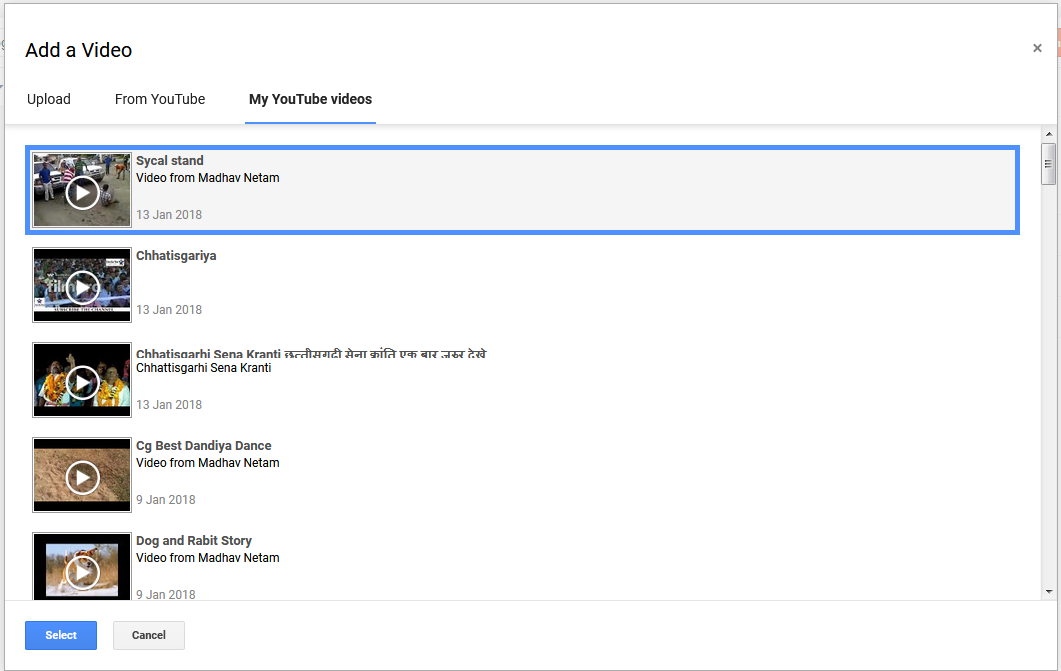This screenshot has width=1061, height=671.
Task: Play the Chhatisgarhi Sena Kranti video thumbnail
Action: coord(82,382)
